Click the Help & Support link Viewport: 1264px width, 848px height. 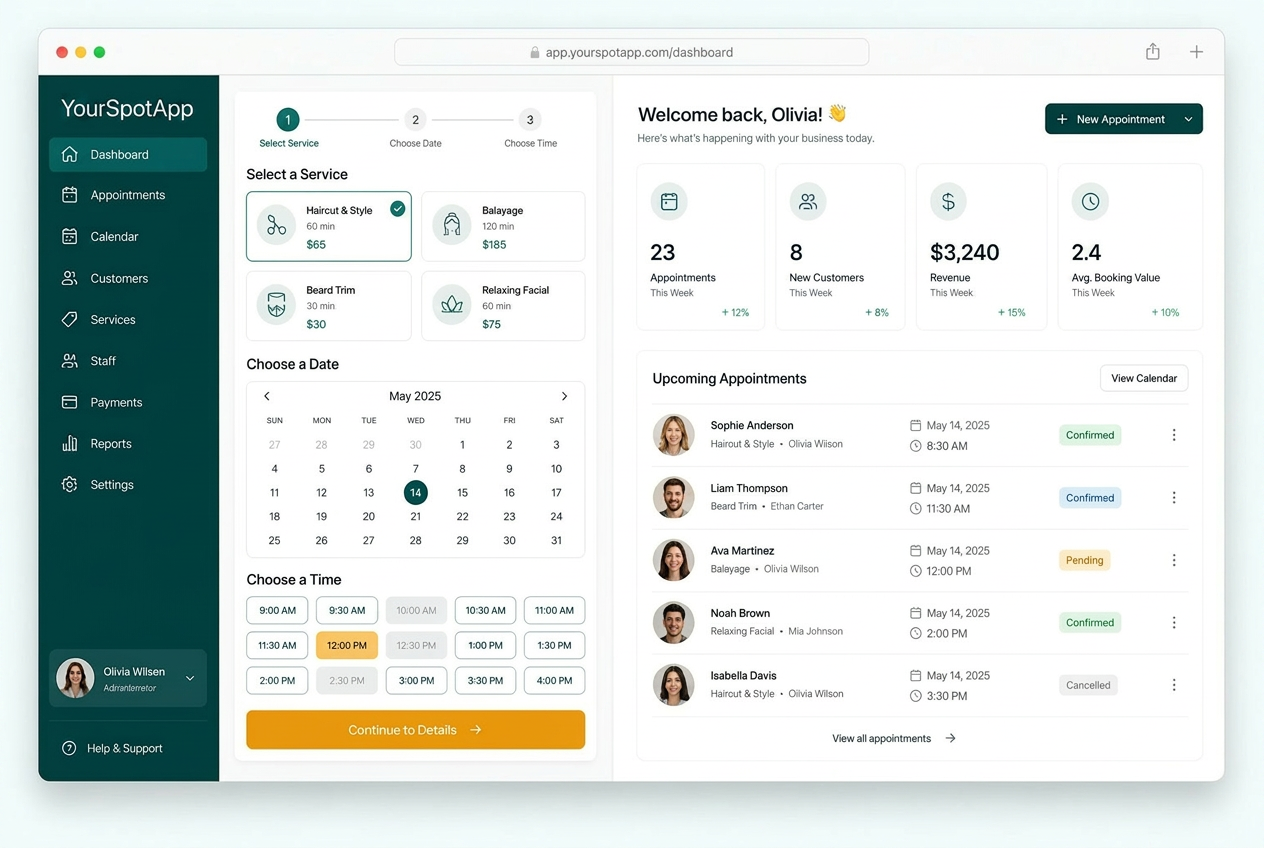click(112, 748)
